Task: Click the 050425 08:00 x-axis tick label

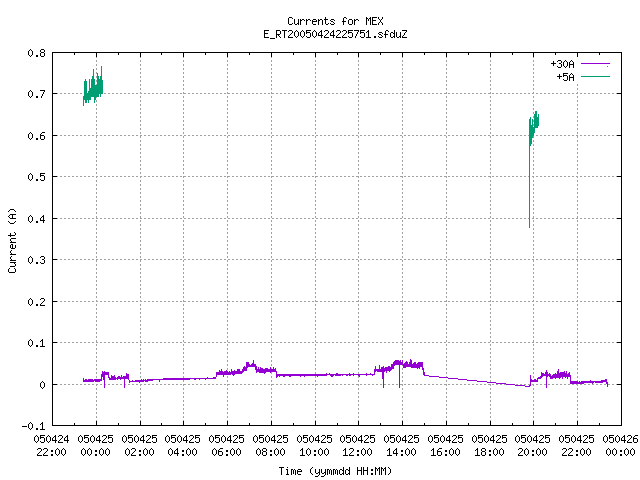Action: point(271,446)
